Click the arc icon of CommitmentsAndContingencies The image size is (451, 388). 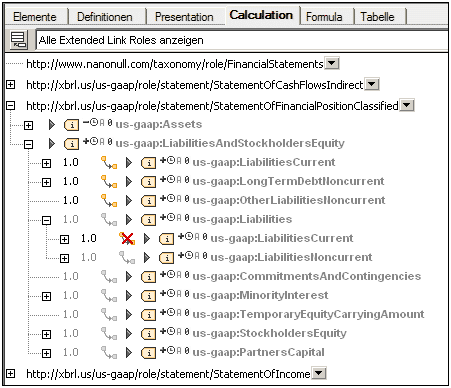[x=109, y=277]
